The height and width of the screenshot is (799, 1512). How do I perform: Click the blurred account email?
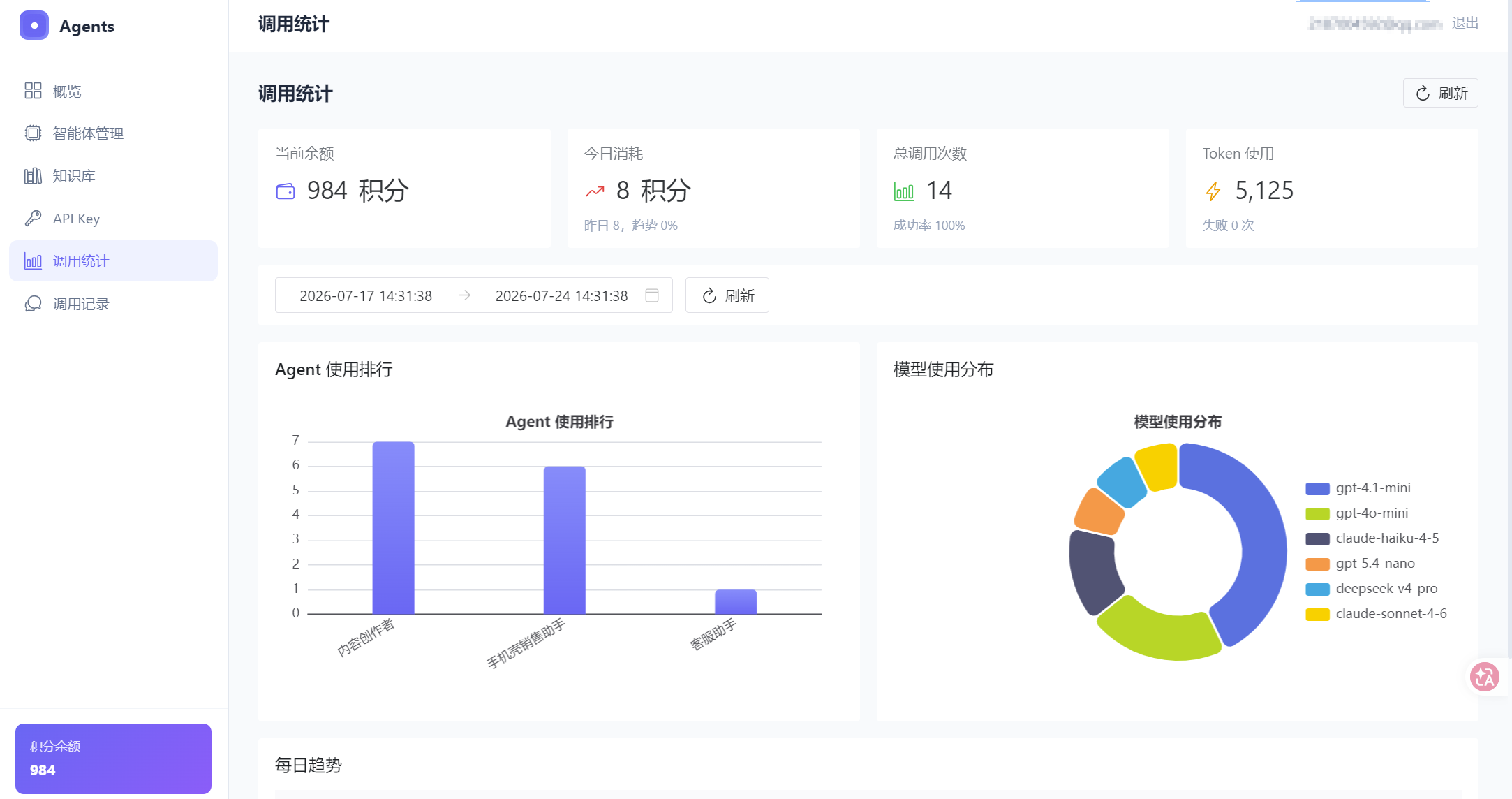click(1374, 24)
